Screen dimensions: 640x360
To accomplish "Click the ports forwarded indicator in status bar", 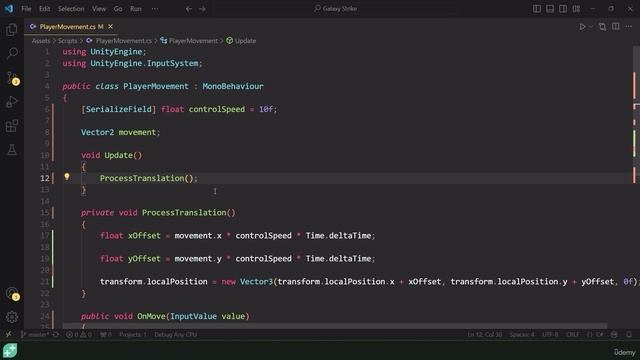I will pos(106,335).
